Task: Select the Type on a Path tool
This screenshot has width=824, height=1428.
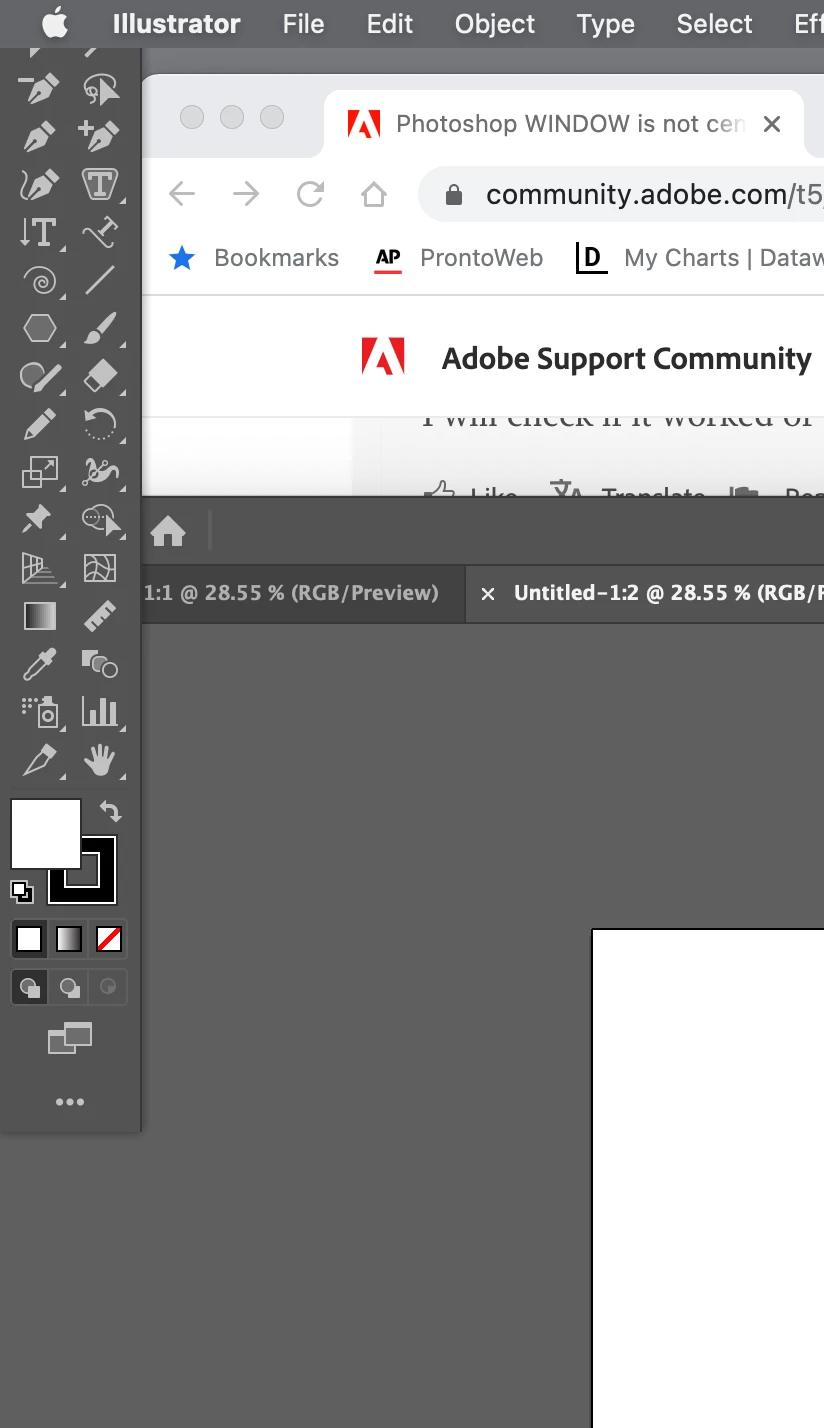Action: [x=99, y=233]
